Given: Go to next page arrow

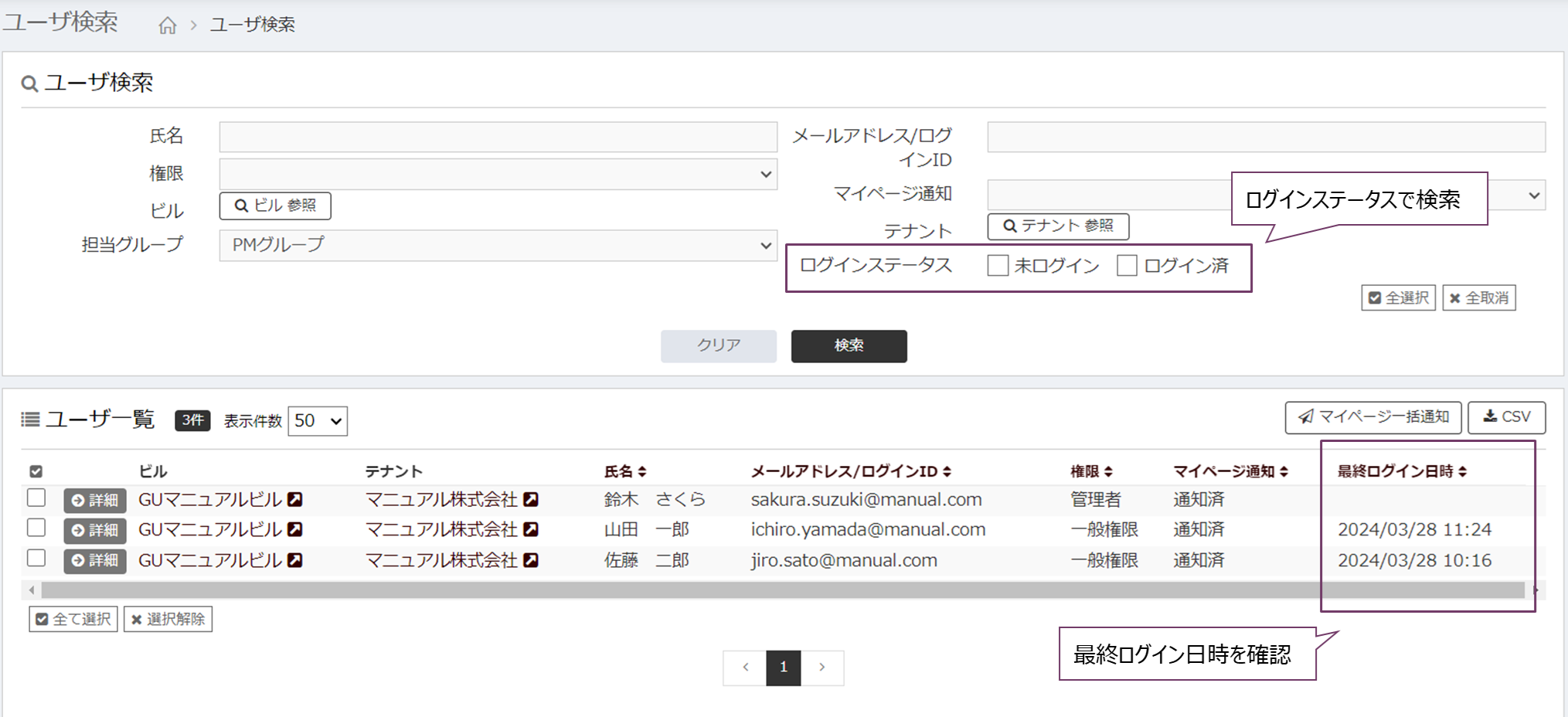Looking at the screenshot, I should coord(822,668).
